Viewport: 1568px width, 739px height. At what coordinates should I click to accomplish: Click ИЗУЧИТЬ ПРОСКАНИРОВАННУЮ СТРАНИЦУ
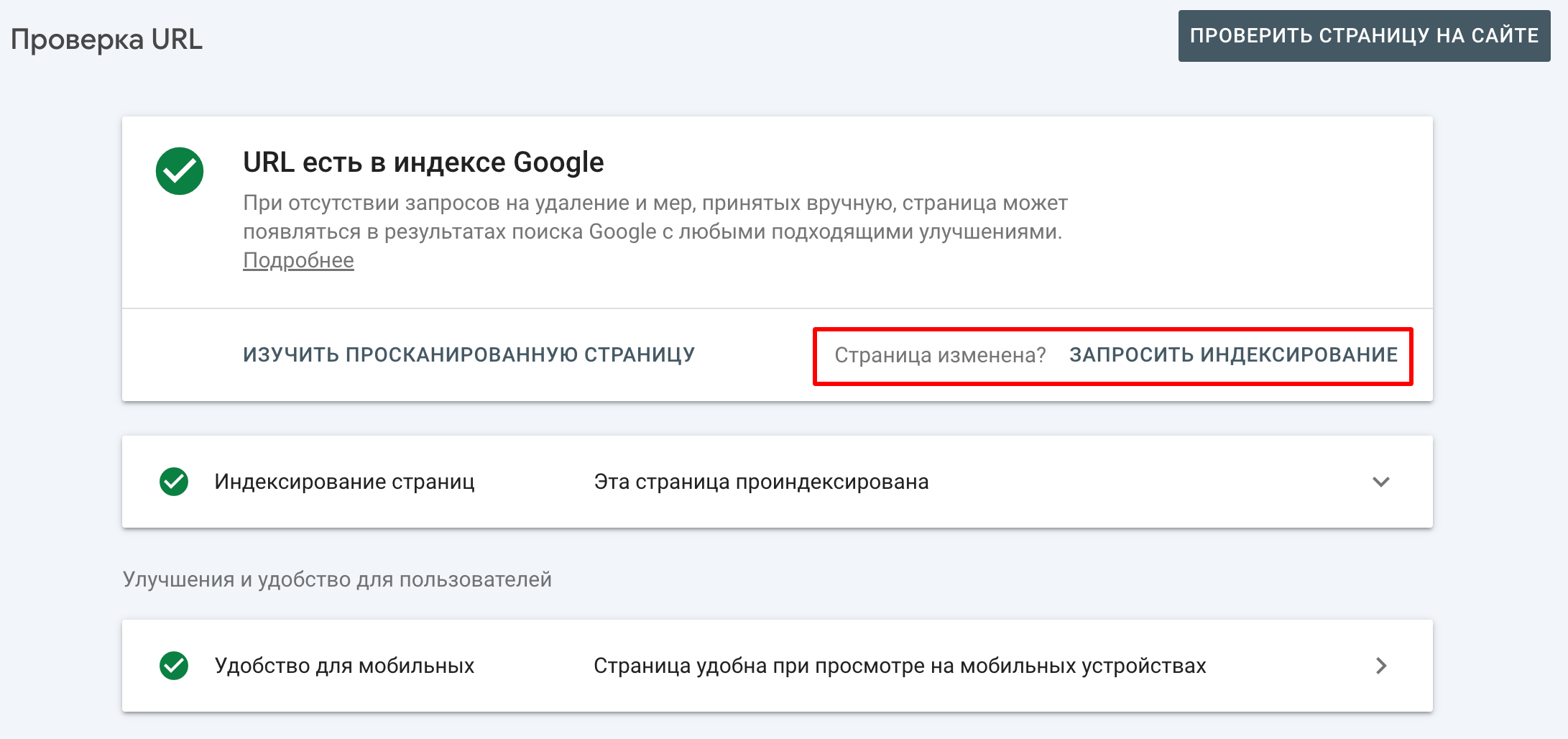pyautogui.click(x=469, y=355)
